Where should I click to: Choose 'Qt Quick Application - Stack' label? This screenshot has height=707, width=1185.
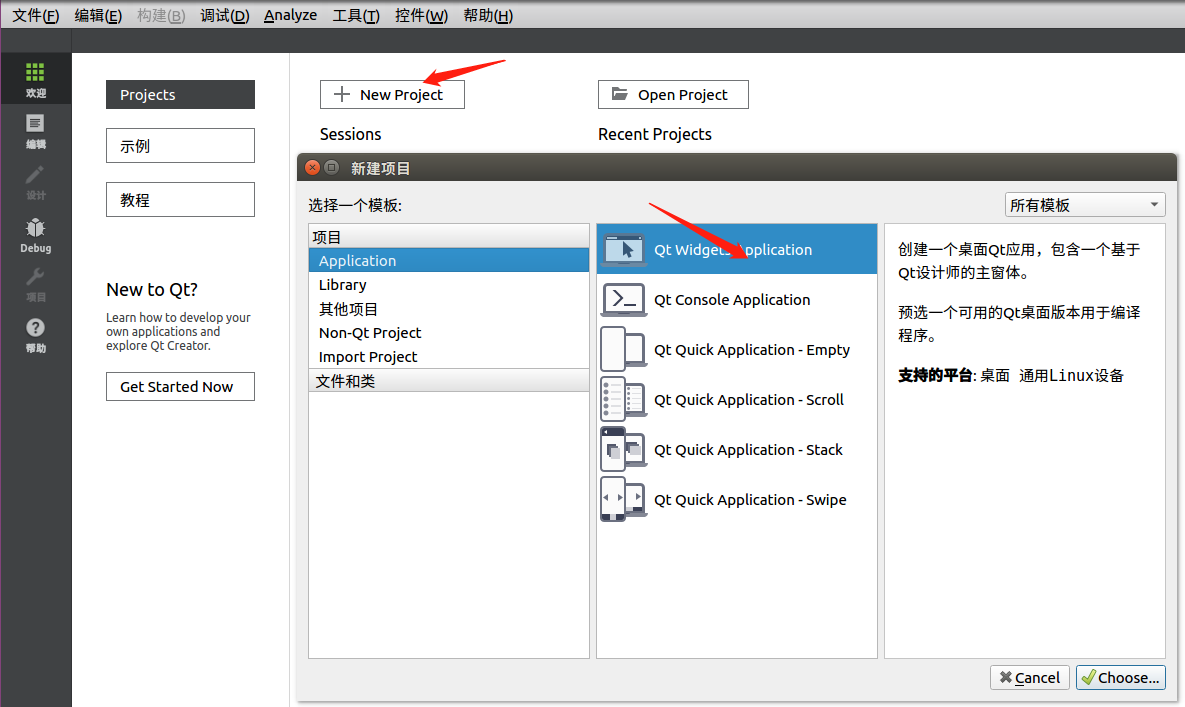(748, 449)
